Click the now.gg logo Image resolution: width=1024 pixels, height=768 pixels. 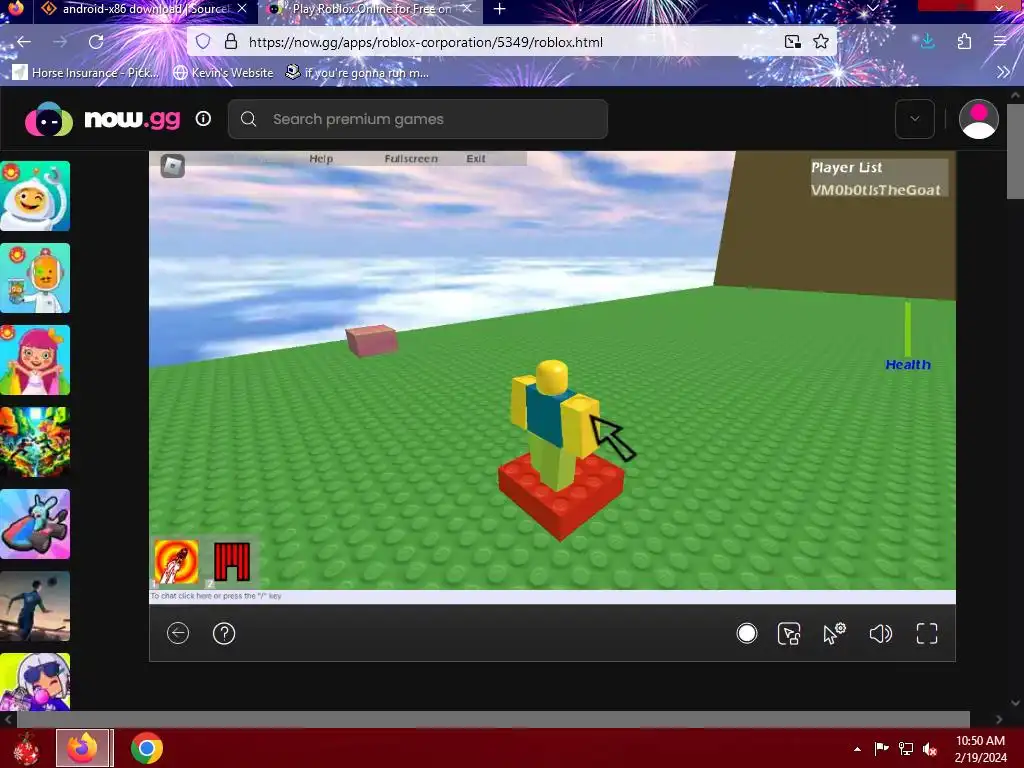click(x=103, y=119)
